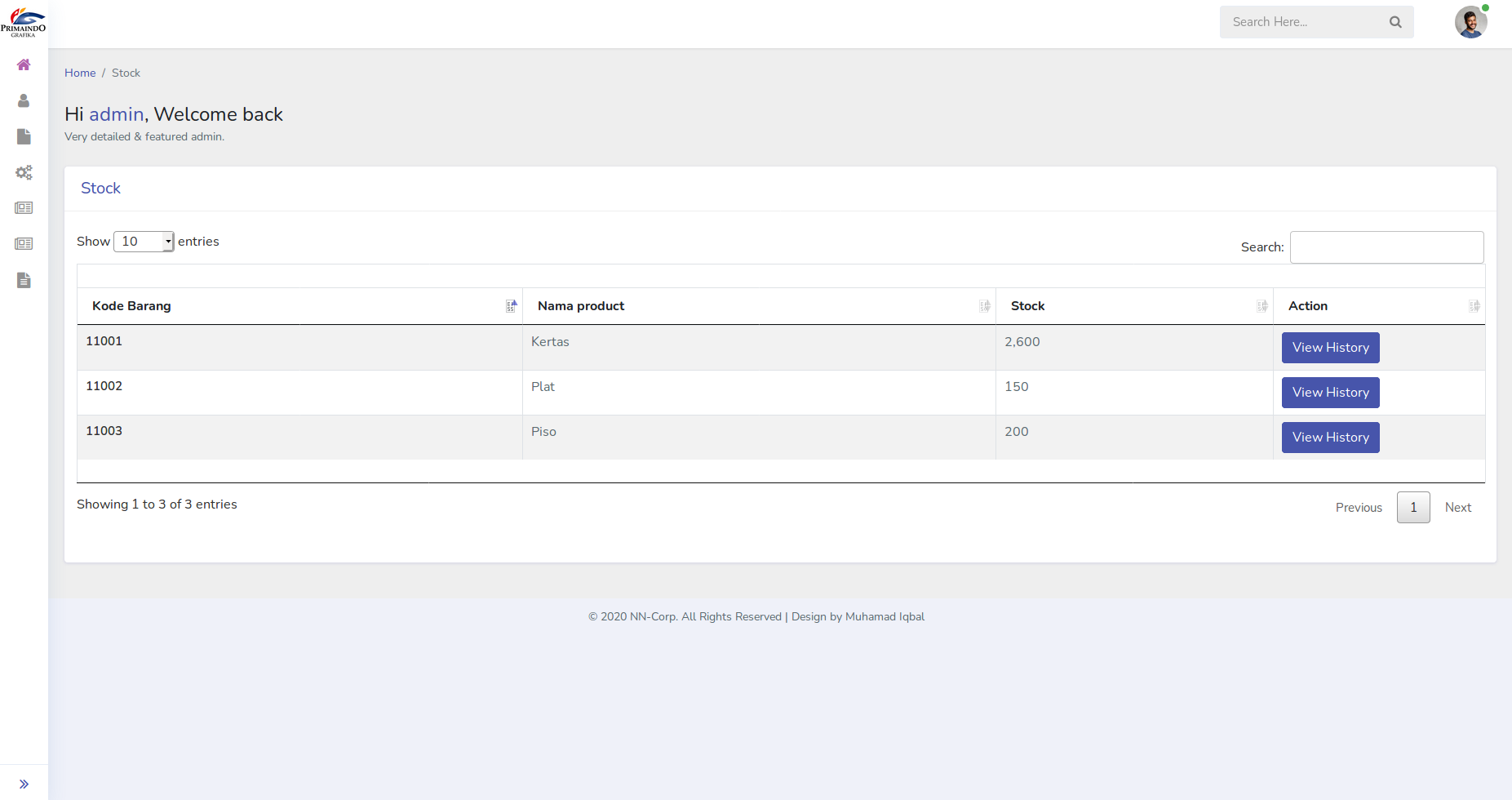Image resolution: width=1512 pixels, height=800 pixels.
Task: Click the Primaindo Grafika logo
Action: (24, 22)
